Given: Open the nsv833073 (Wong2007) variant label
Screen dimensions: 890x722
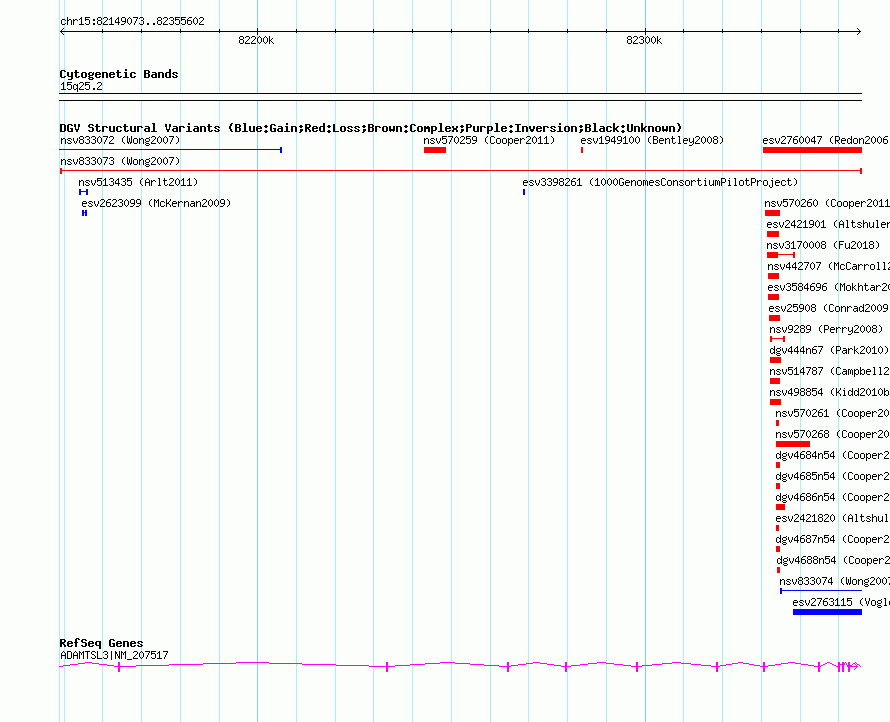Looking at the screenshot, I should tap(119, 161).
